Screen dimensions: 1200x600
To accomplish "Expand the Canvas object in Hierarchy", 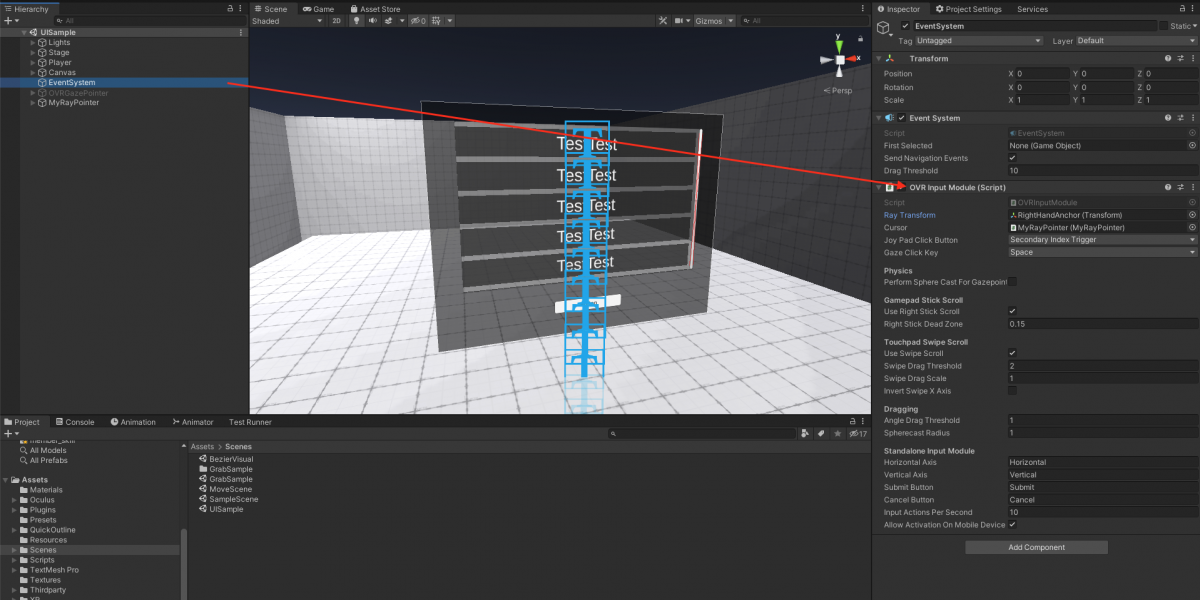I will click(x=33, y=73).
